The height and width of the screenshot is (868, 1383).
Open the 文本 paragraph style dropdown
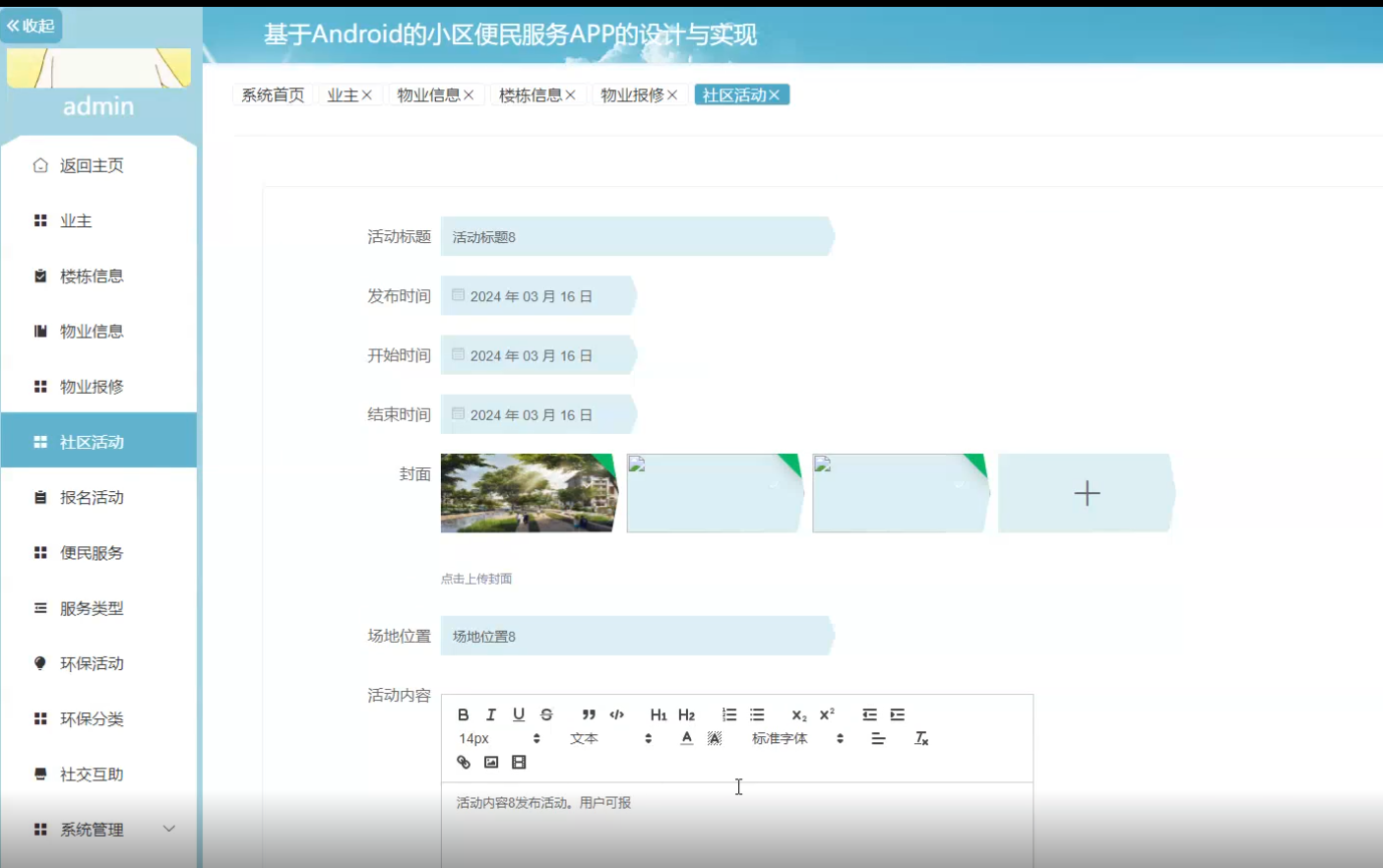coord(610,738)
